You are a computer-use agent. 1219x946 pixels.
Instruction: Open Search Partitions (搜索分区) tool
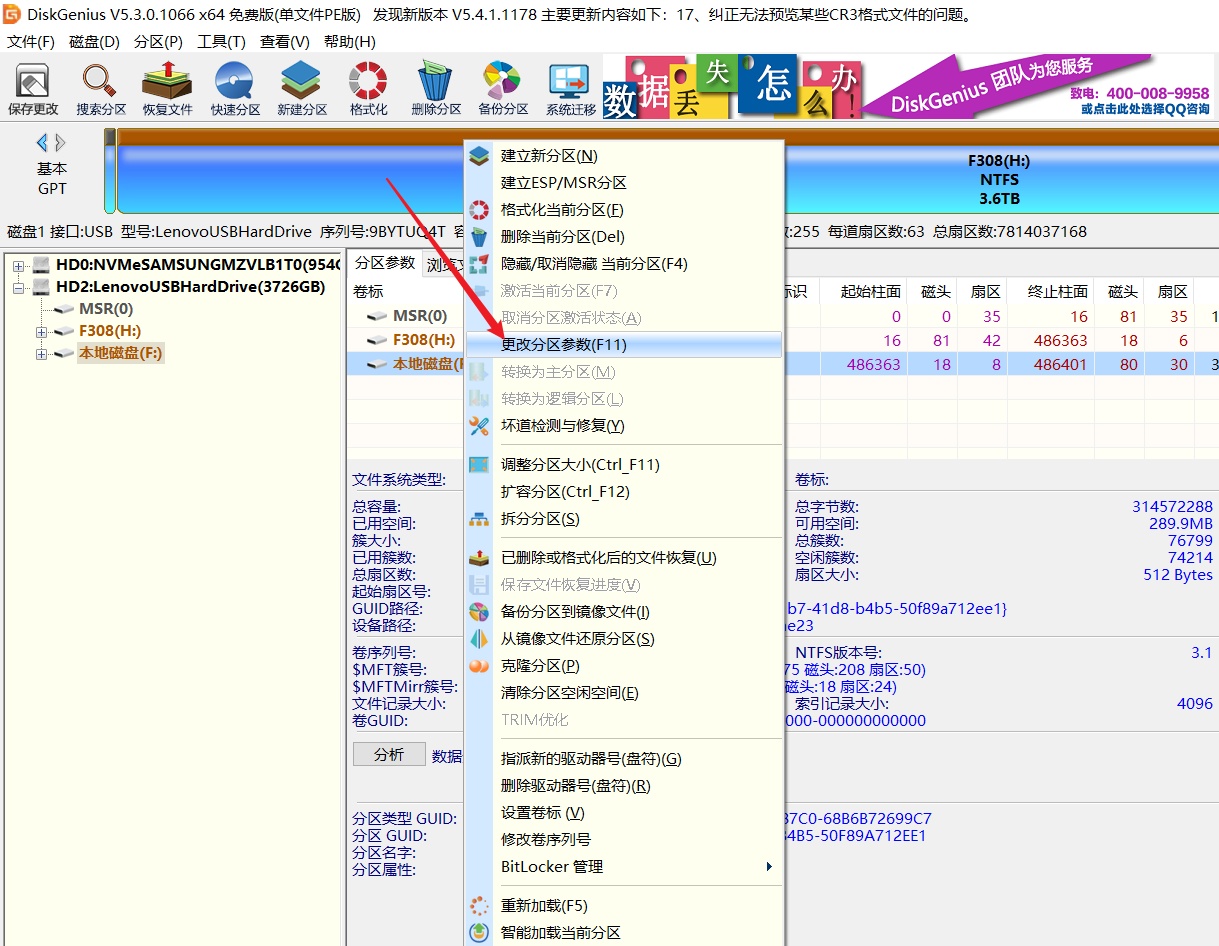(x=101, y=88)
